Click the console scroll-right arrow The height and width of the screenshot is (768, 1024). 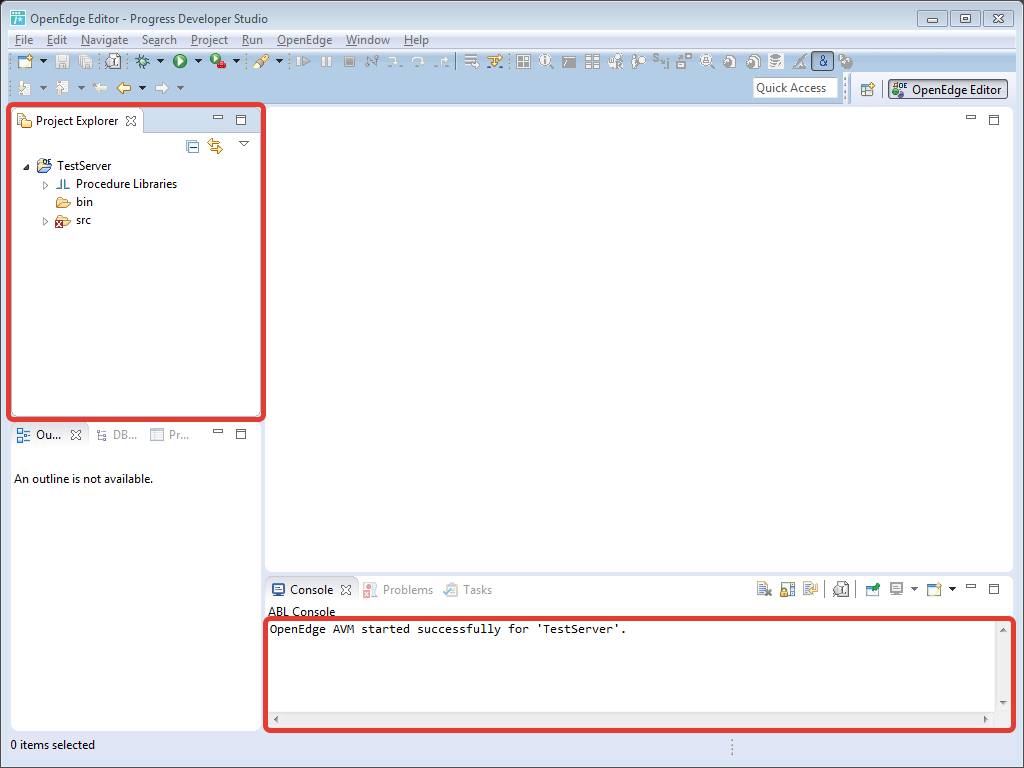pyautogui.click(x=985, y=719)
